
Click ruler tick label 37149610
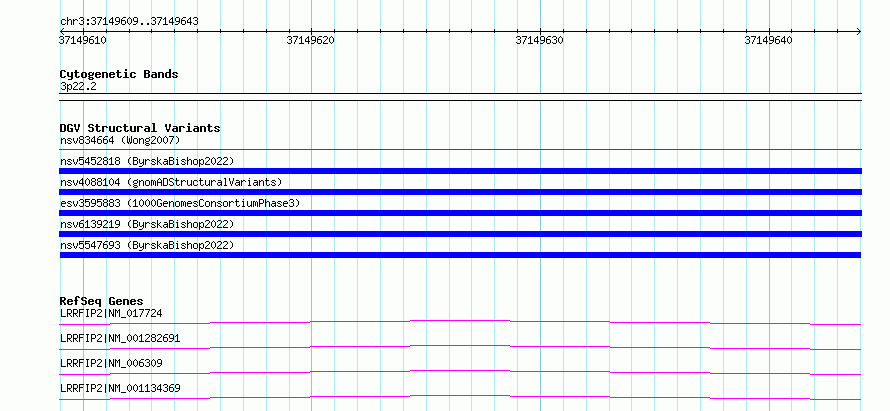[83, 40]
